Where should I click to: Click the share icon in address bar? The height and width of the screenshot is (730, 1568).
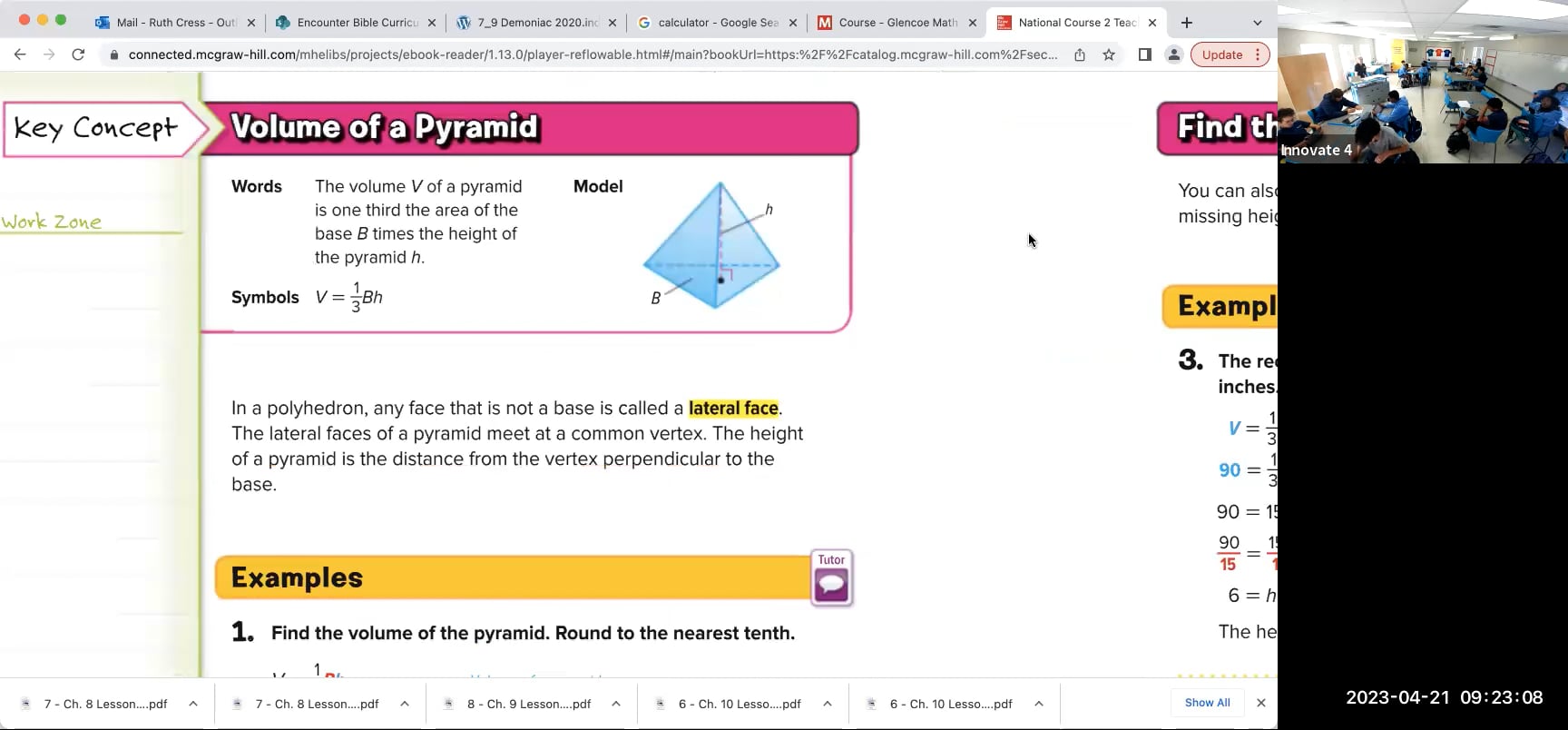click(x=1080, y=54)
